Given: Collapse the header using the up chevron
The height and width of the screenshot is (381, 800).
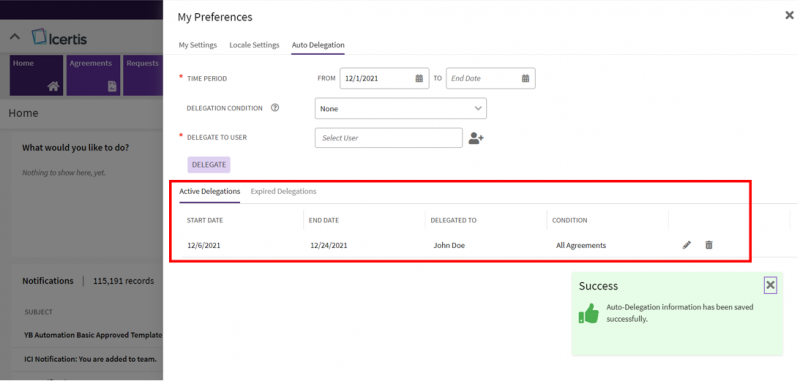Looking at the screenshot, I should (x=15, y=37).
